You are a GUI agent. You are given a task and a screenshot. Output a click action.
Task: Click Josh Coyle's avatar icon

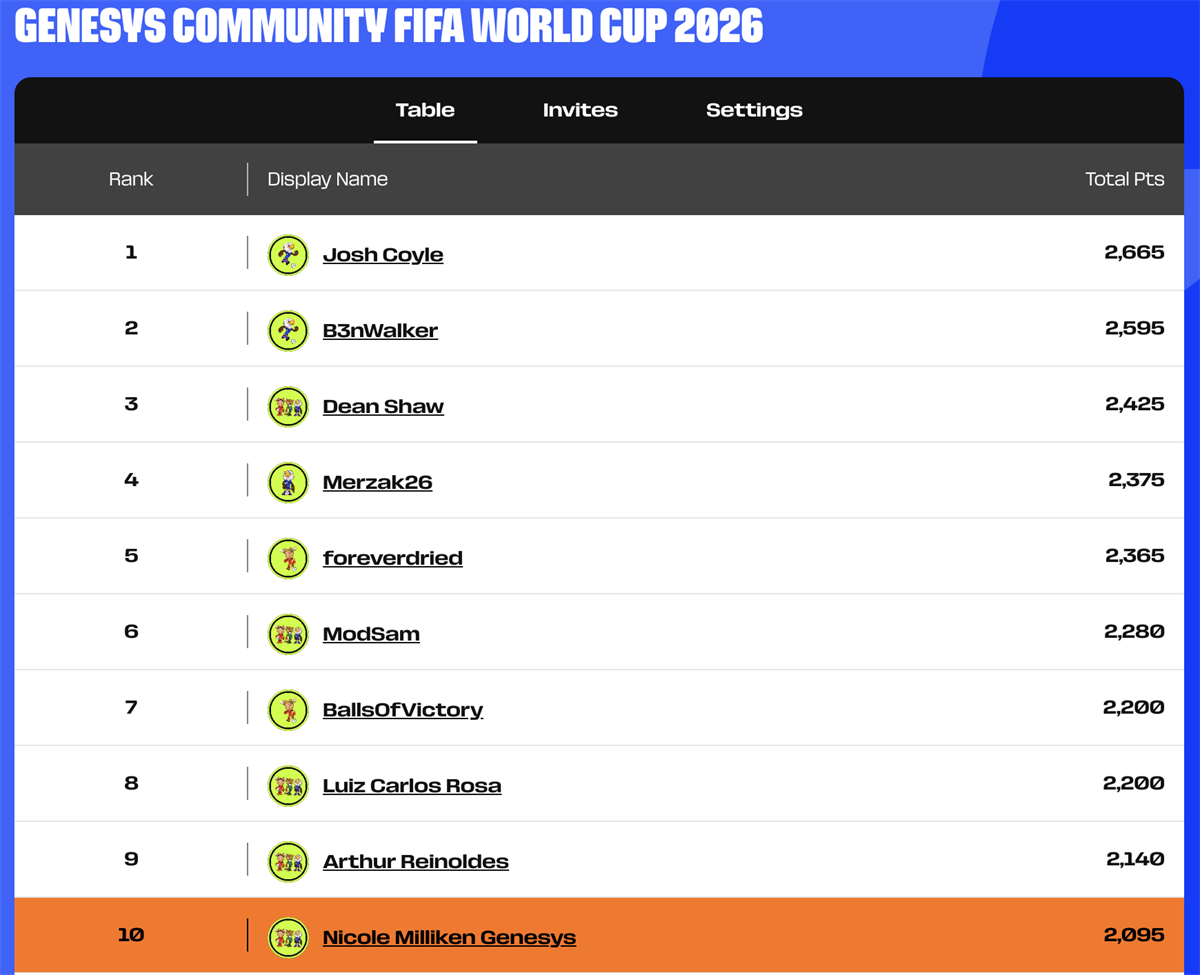(x=288, y=254)
